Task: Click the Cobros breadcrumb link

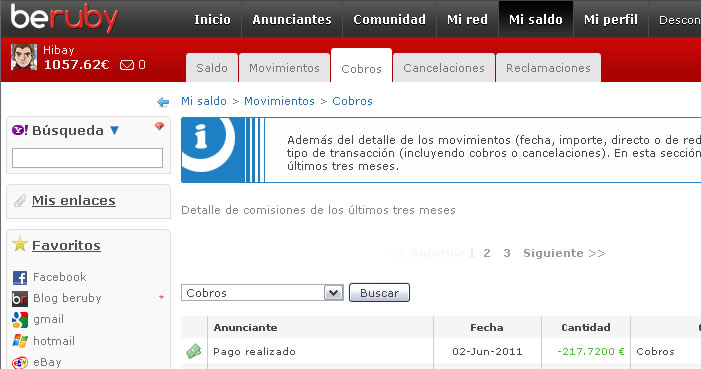Action: [x=352, y=101]
